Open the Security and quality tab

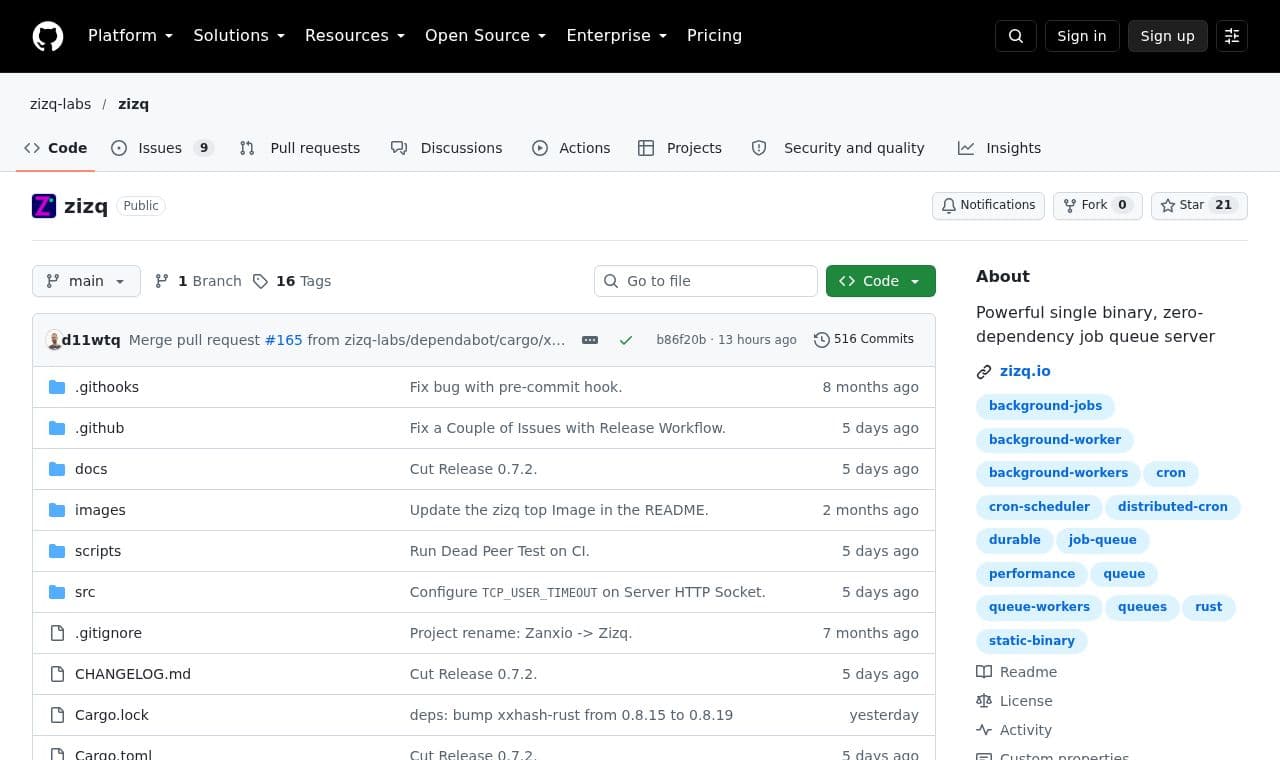pos(838,148)
